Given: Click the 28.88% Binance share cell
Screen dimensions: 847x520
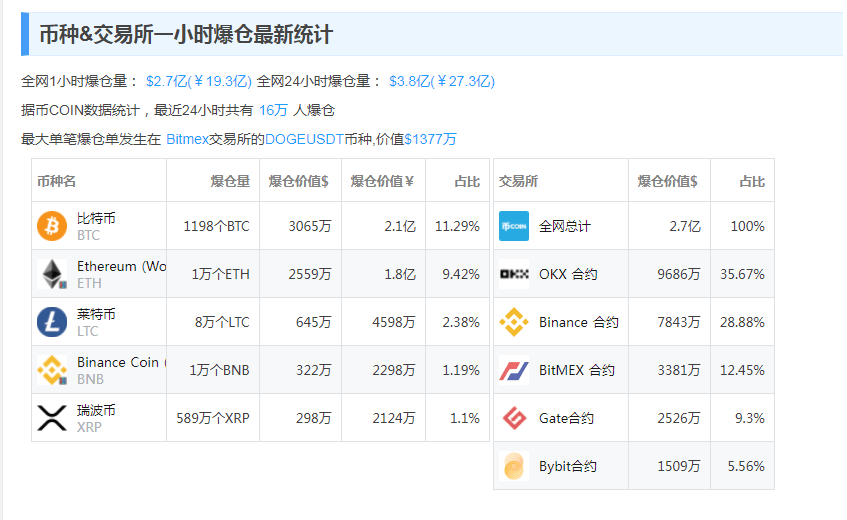Looking at the screenshot, I should (742, 322).
